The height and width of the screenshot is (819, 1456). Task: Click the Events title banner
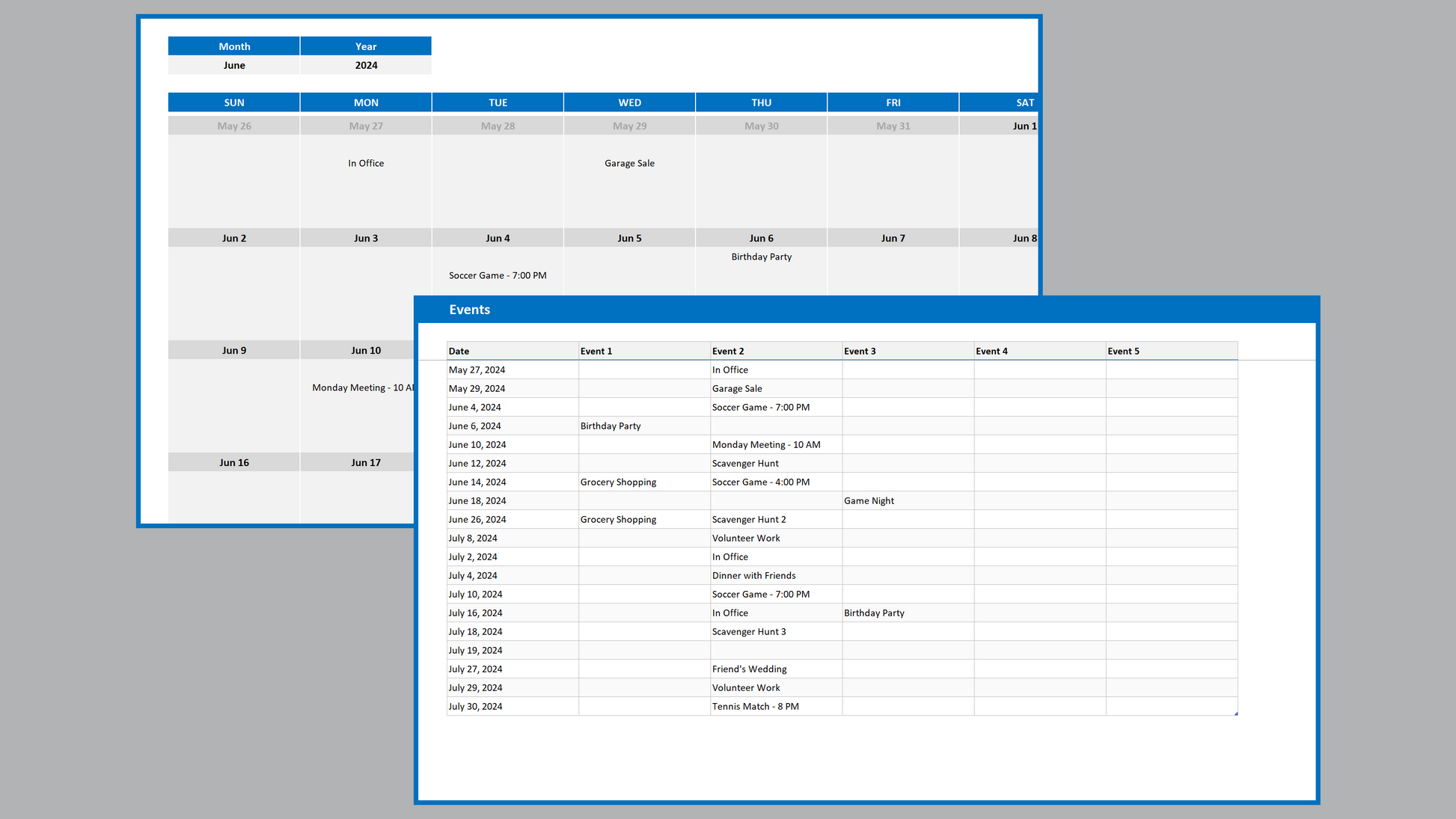[x=469, y=310]
